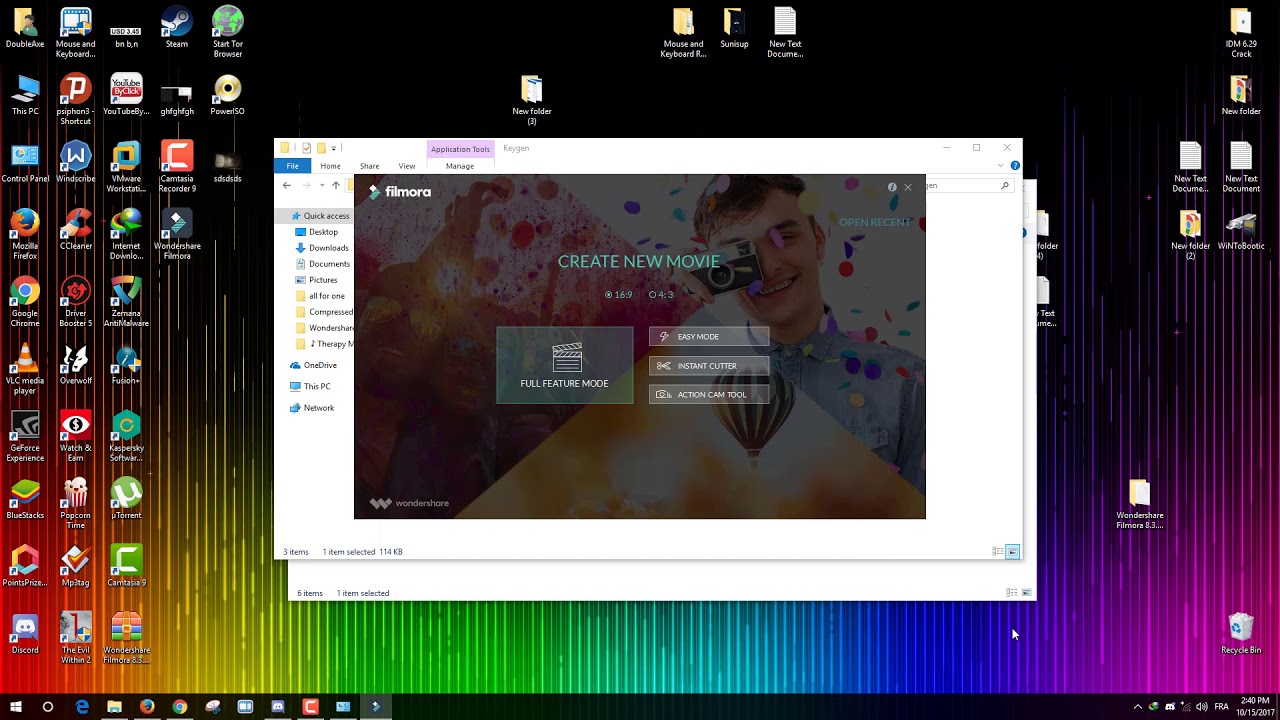Start the Instant Cutter tool

coord(709,365)
